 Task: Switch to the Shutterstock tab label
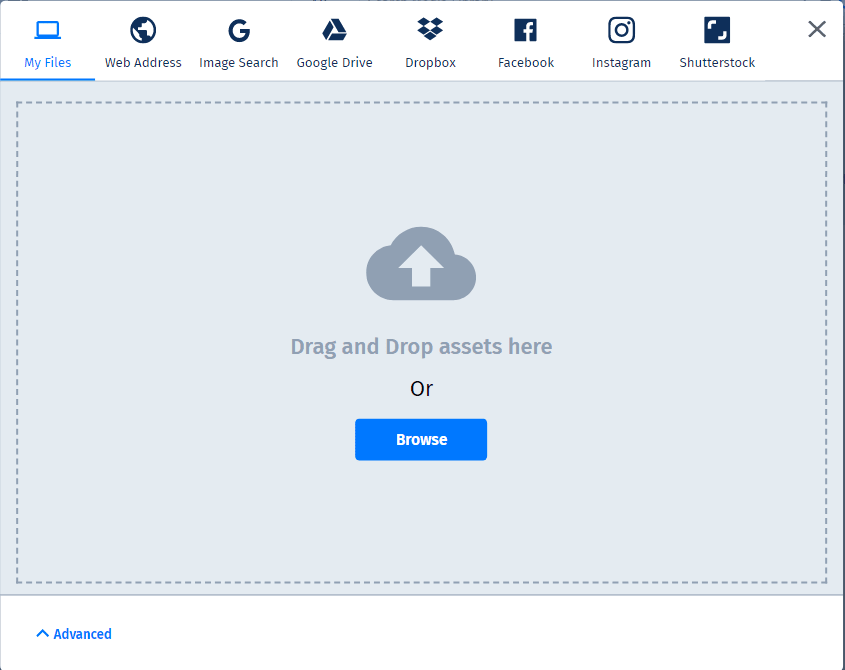pyautogui.click(x=717, y=63)
